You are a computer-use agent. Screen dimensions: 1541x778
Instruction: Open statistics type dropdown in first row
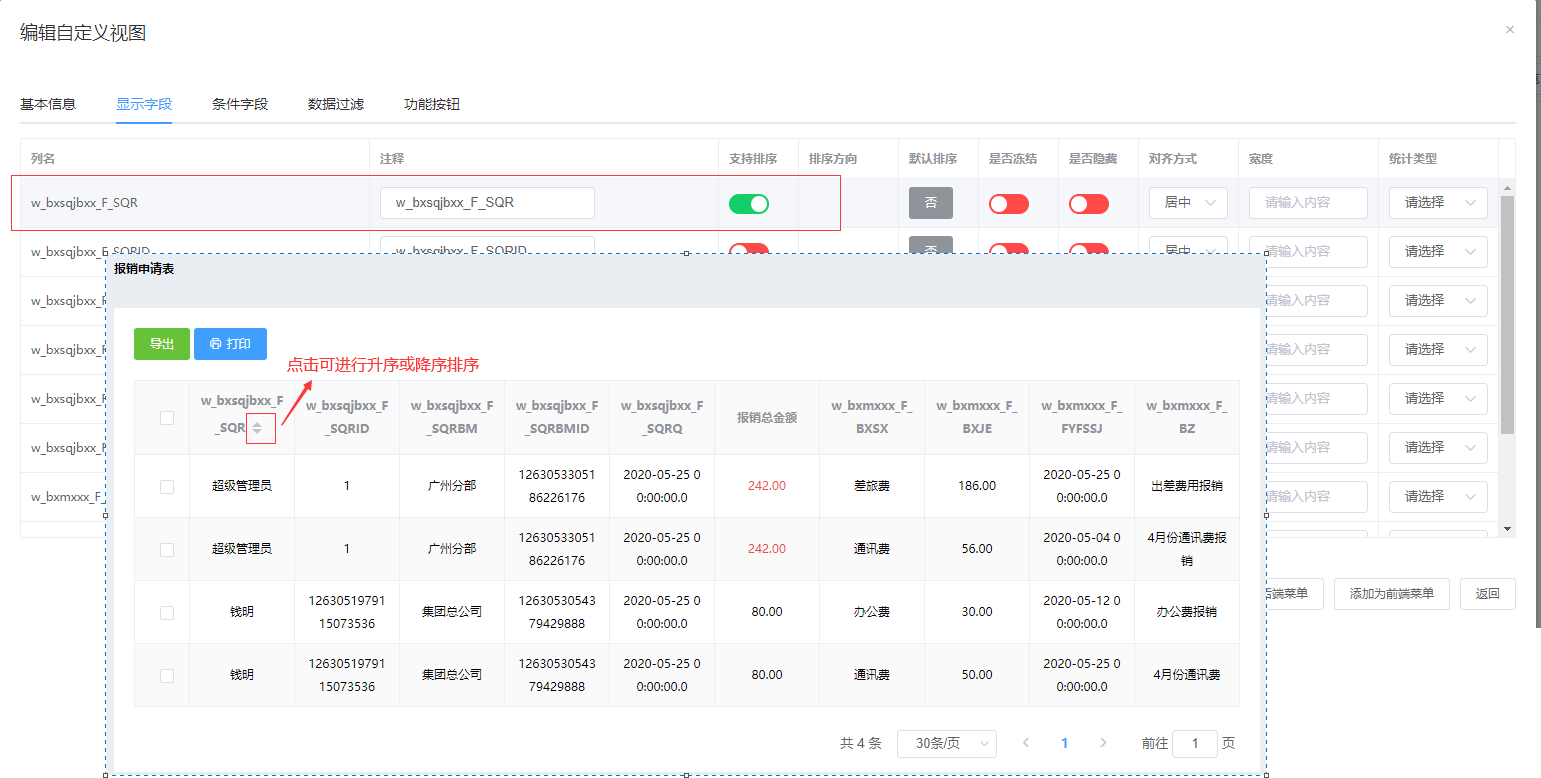click(1437, 203)
